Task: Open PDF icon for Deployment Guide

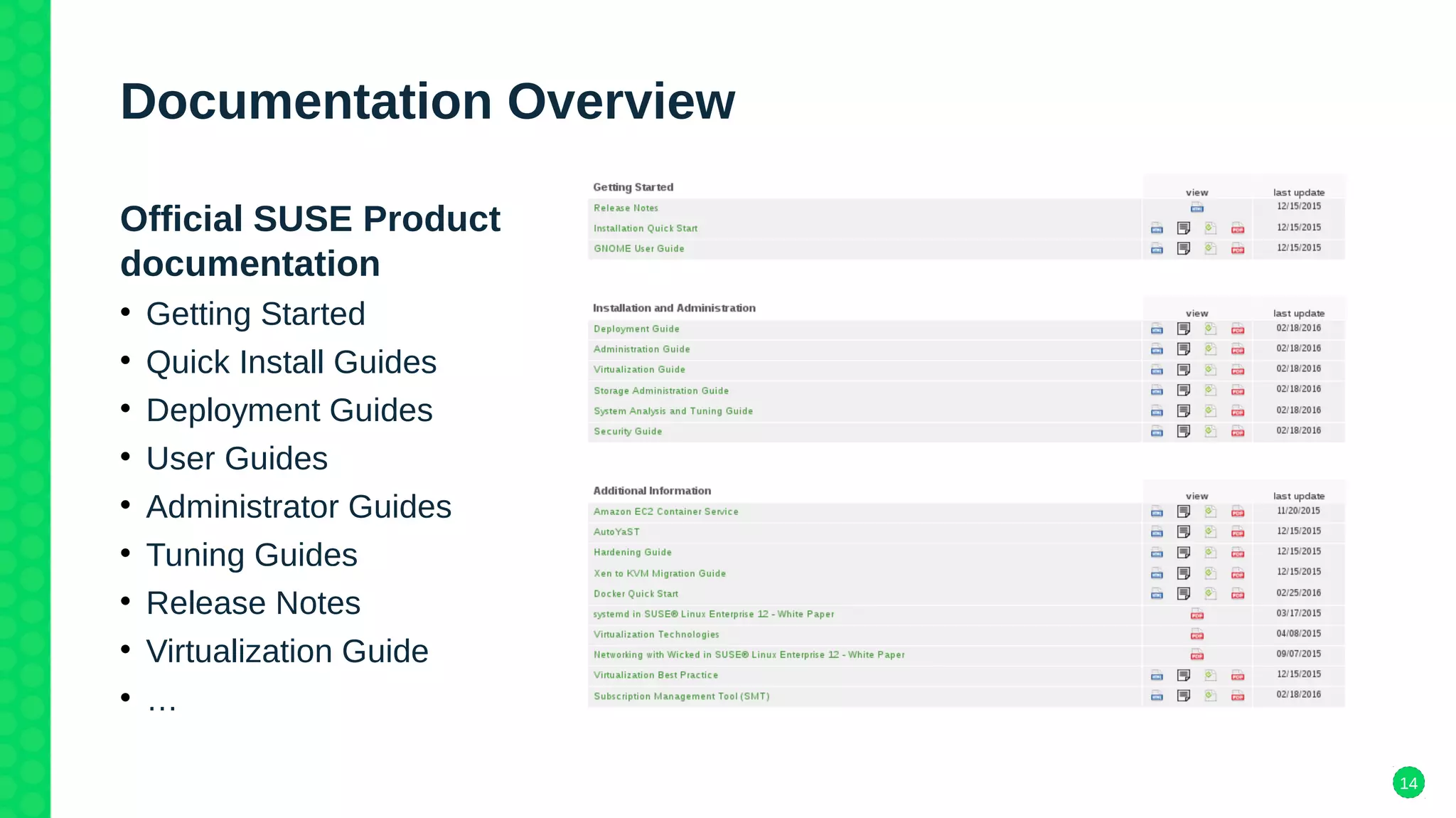Action: 1238,329
